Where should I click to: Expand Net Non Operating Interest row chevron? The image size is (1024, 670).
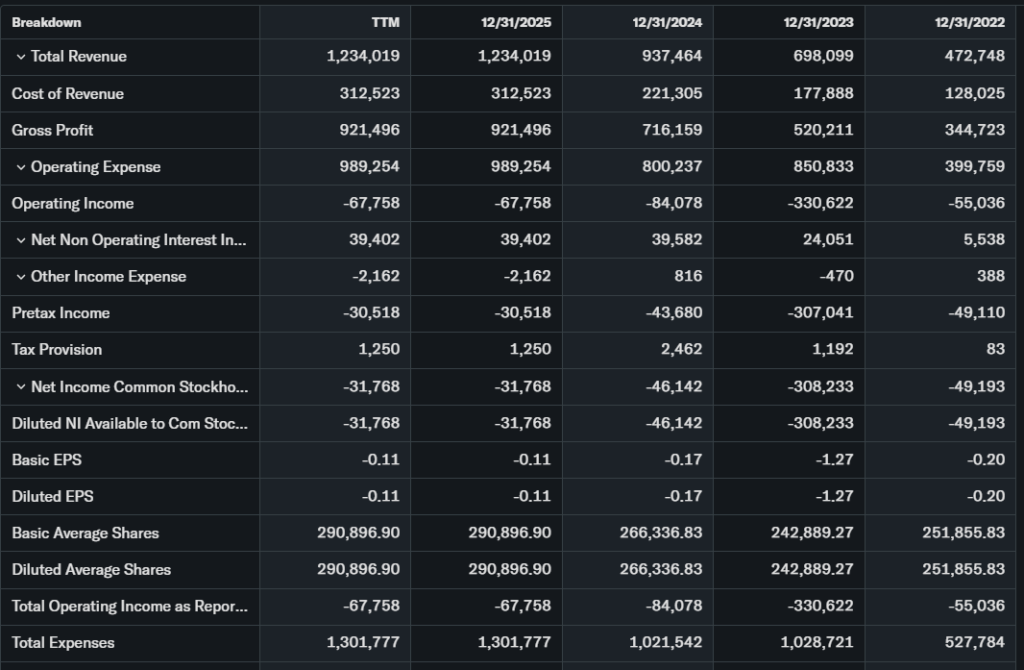pos(20,240)
